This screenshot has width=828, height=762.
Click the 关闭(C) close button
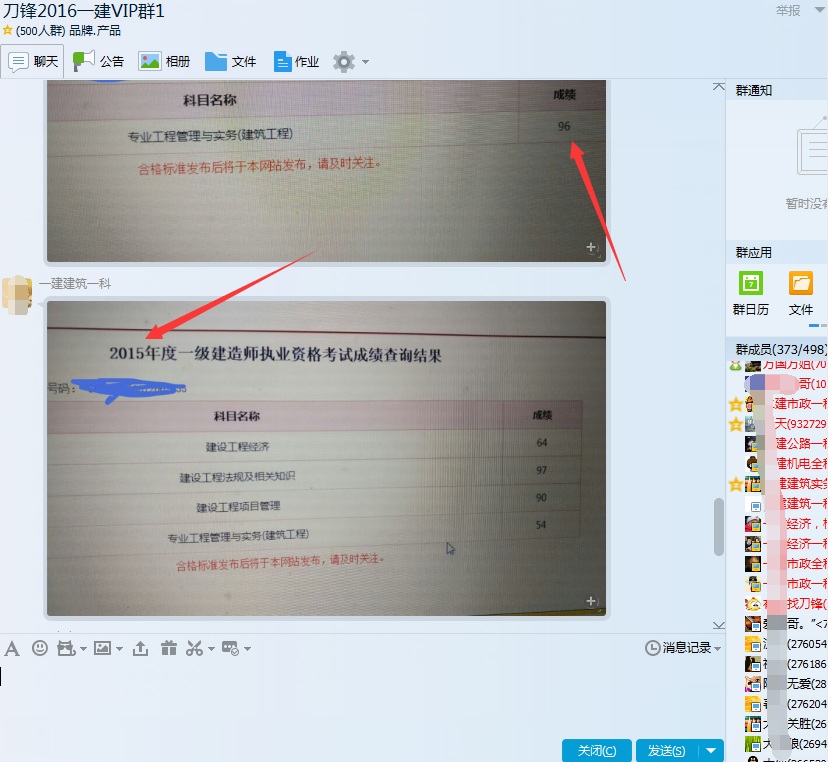click(x=597, y=750)
